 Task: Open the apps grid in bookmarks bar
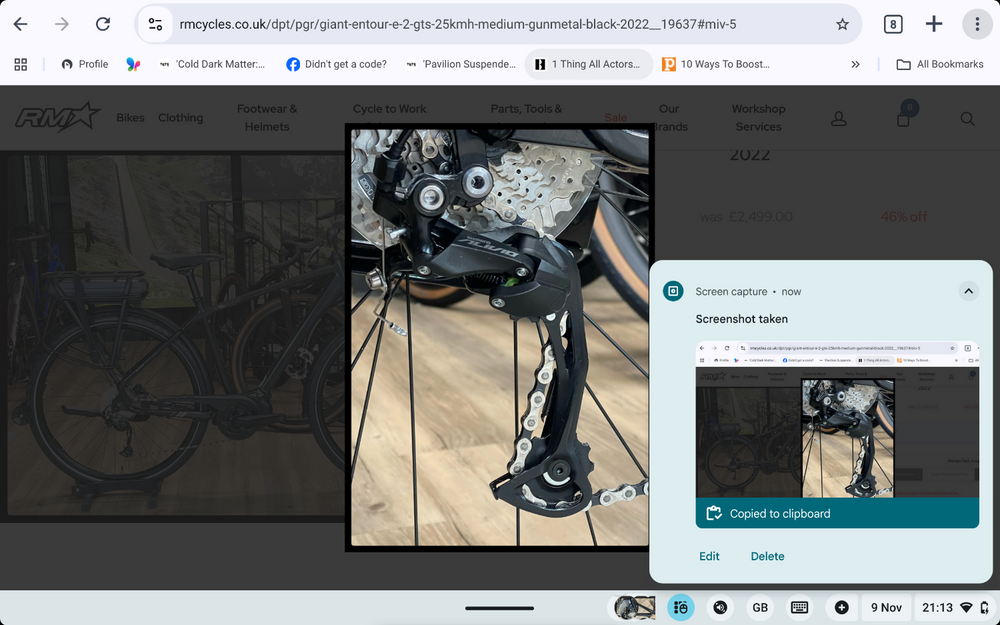click(x=20, y=64)
